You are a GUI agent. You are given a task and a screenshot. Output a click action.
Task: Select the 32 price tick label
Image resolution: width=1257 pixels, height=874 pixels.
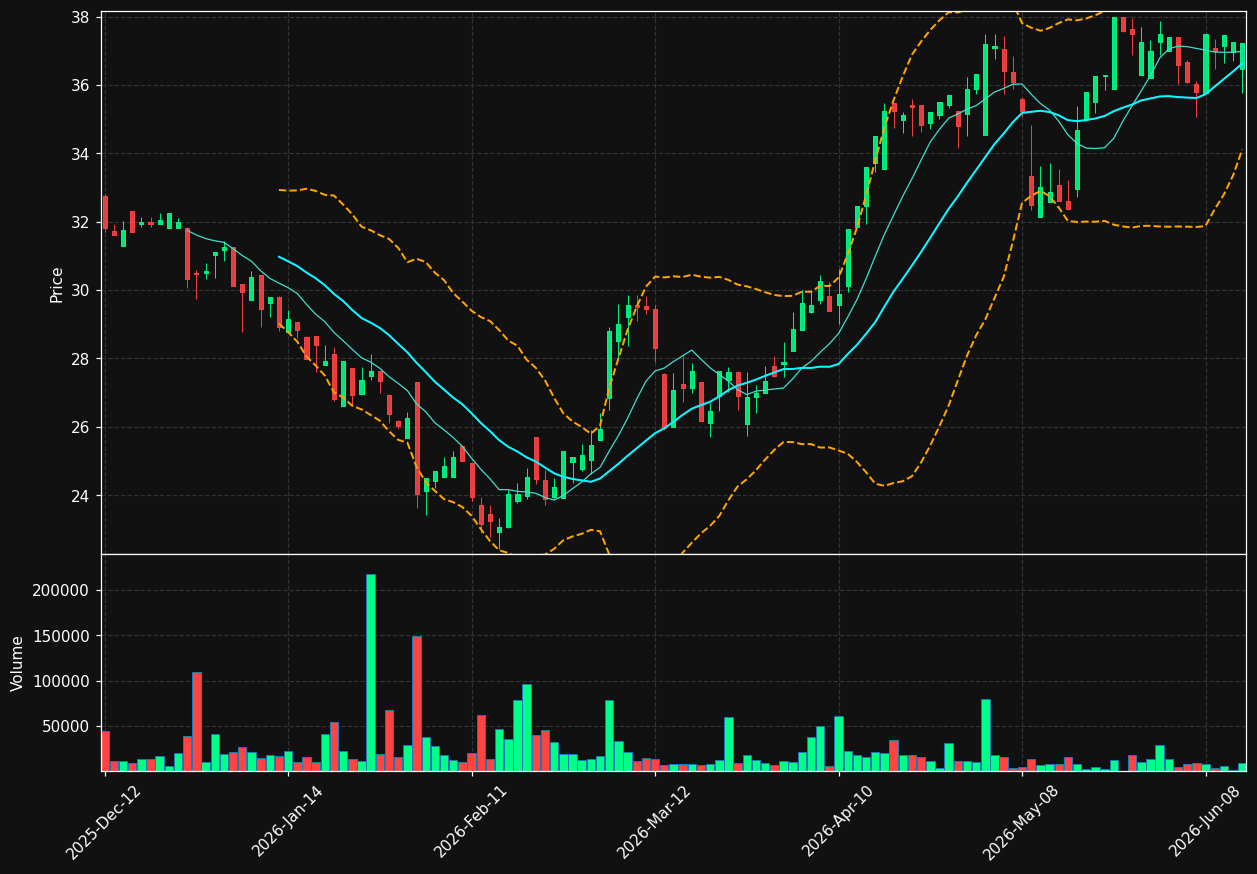coord(82,222)
